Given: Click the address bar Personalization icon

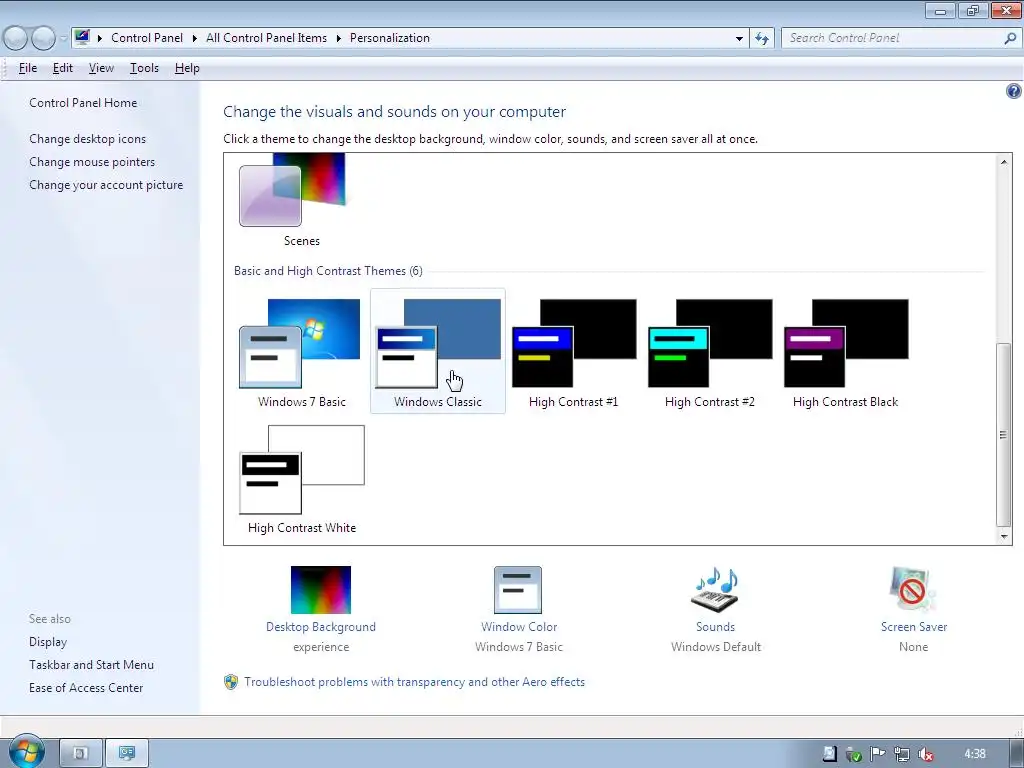Looking at the screenshot, I should click(82, 37).
